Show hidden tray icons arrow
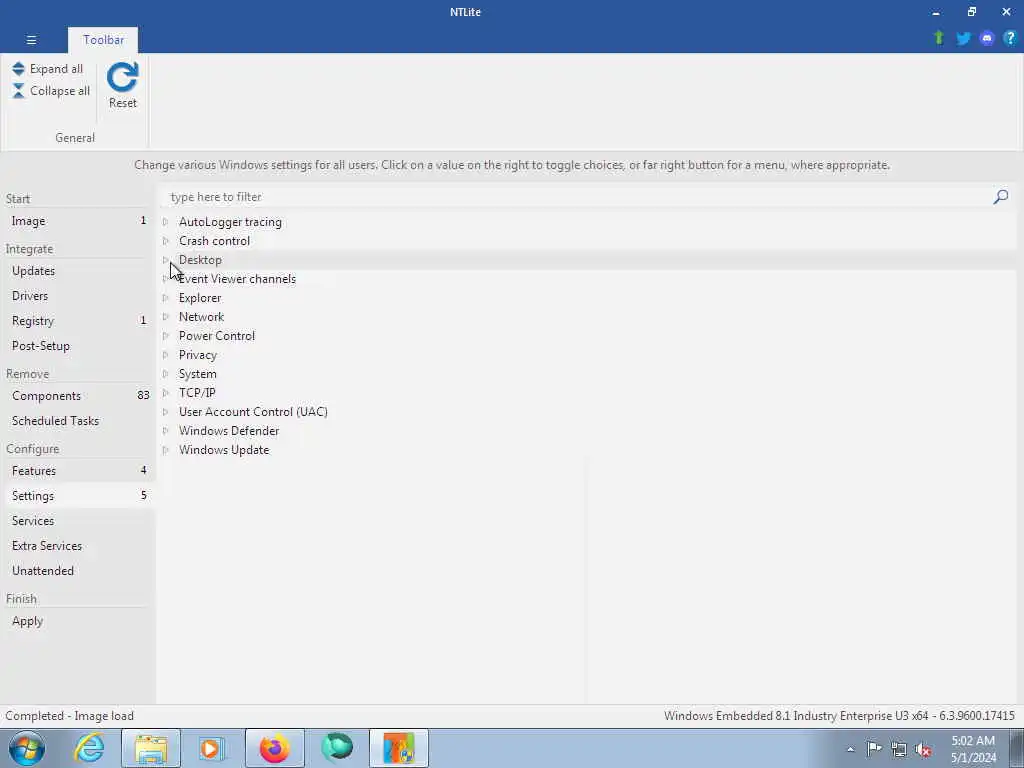Screen dimensions: 1024x768 pos(850,749)
